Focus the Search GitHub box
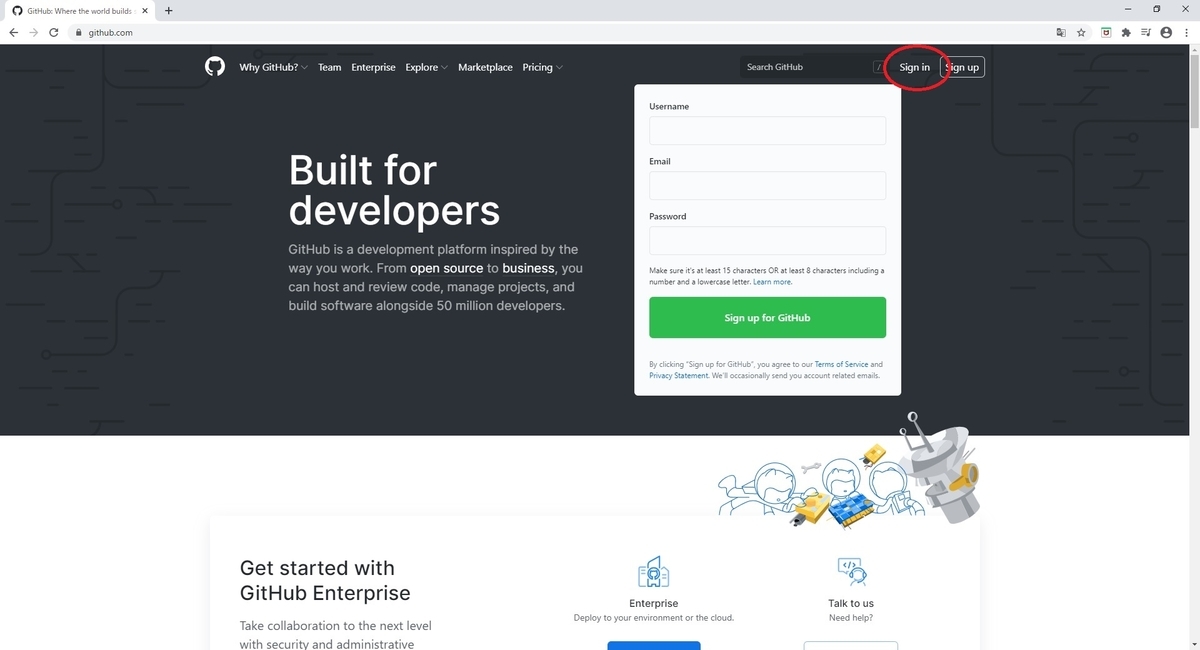The height and width of the screenshot is (650, 1200). 814,67
